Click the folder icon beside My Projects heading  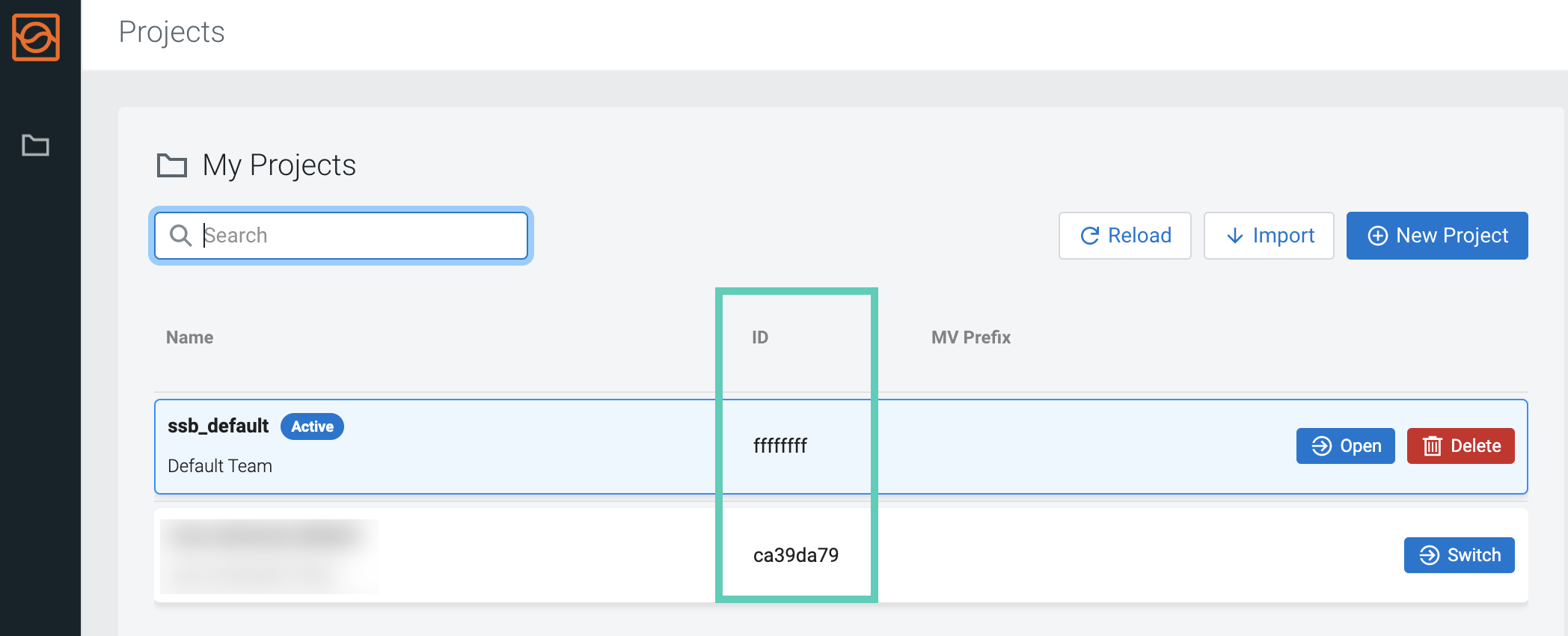coord(174,165)
